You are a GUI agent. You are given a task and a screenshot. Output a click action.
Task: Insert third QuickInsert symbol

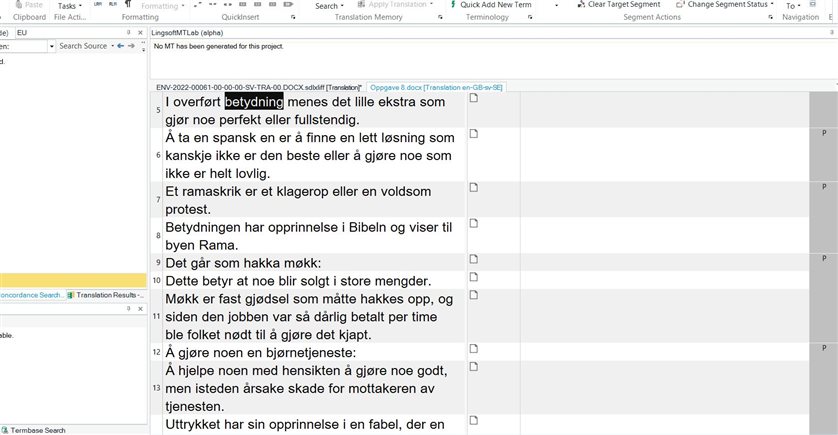click(228, 4)
